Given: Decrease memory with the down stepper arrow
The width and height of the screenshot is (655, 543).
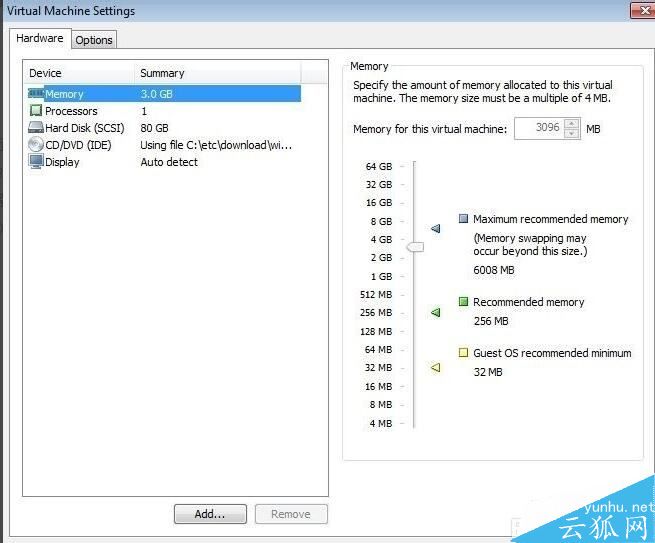Looking at the screenshot, I should (x=571, y=133).
